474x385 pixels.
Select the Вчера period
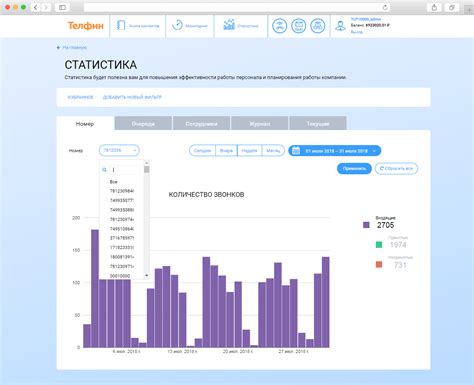point(226,151)
